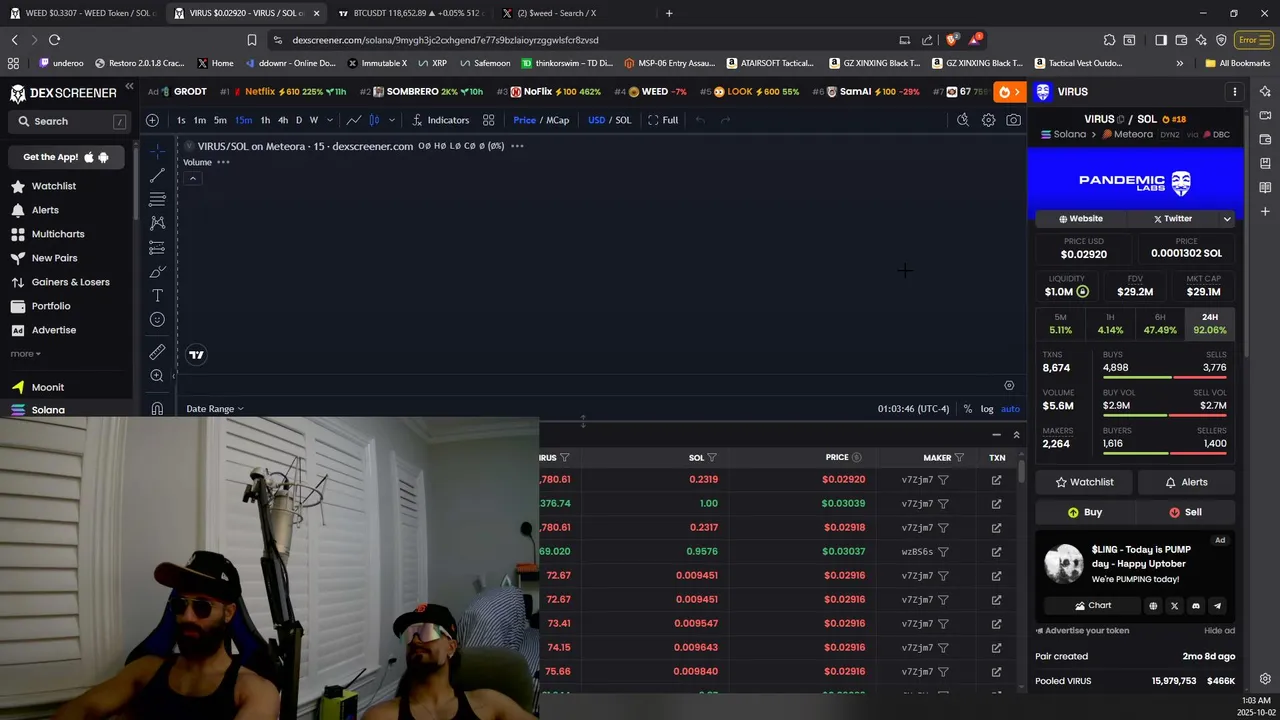Switch chart to candlestick style
This screenshot has height=720, width=1280.
374,120
